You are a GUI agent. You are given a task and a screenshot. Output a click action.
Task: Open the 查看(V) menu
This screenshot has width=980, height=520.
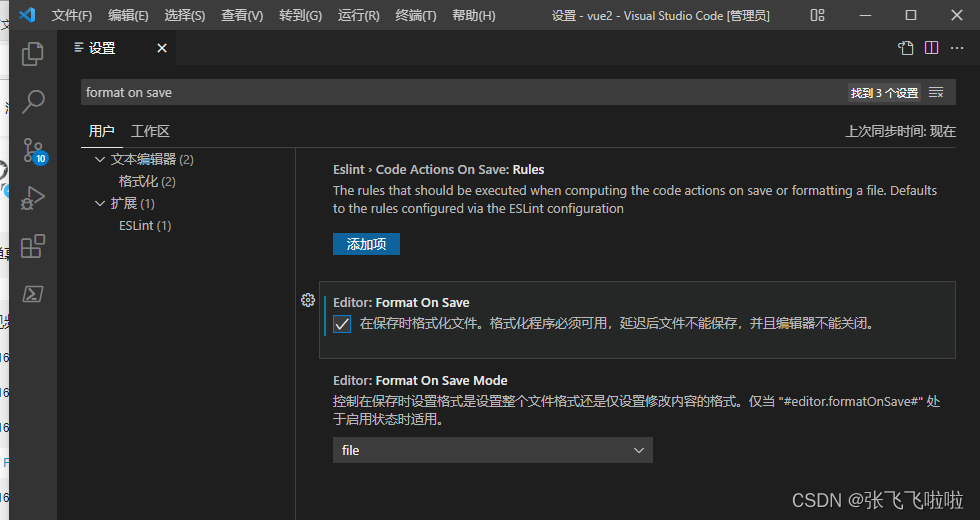pyautogui.click(x=242, y=15)
